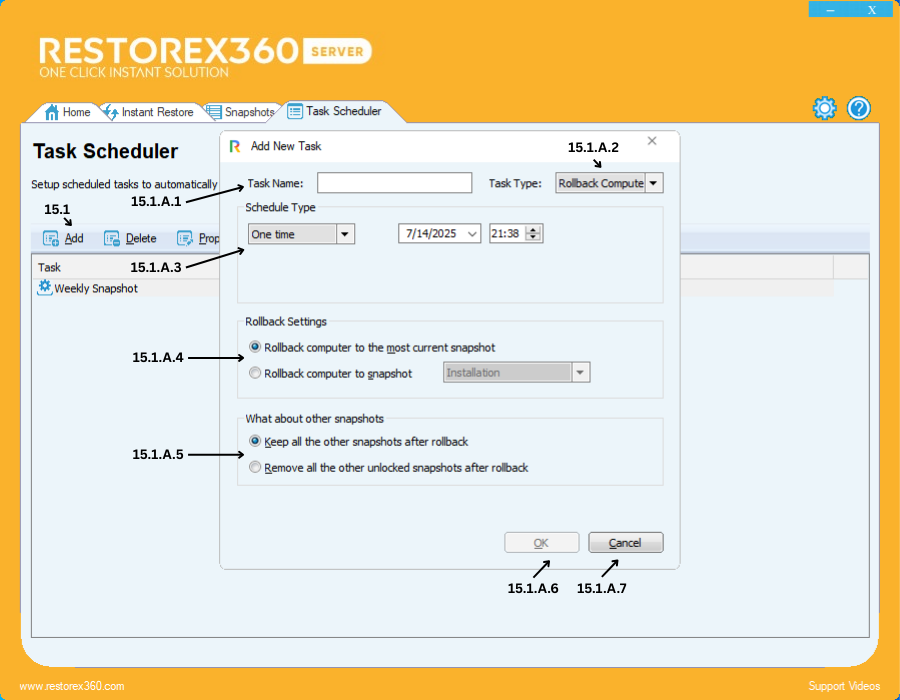Image resolution: width=900 pixels, height=700 pixels.
Task: Click the 21:38 time field
Action: [x=506, y=234]
